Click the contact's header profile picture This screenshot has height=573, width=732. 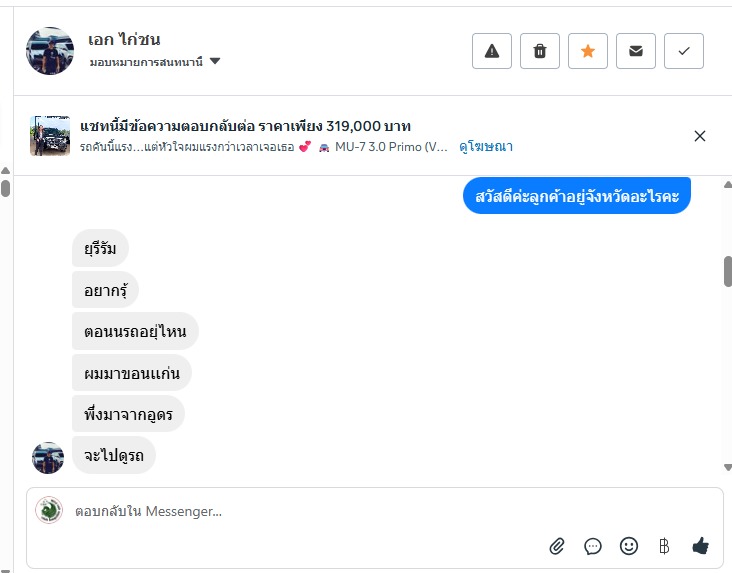tap(50, 51)
